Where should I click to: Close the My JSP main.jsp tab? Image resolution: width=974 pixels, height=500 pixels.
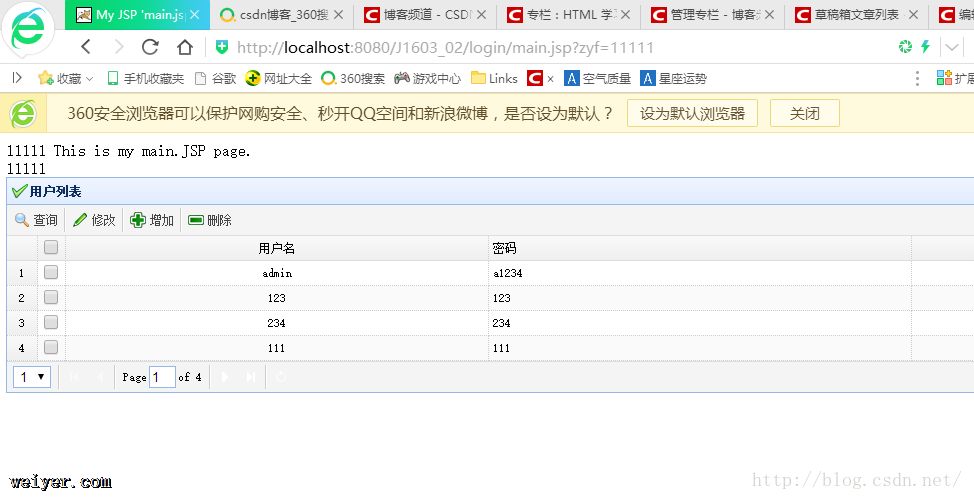pos(194,15)
